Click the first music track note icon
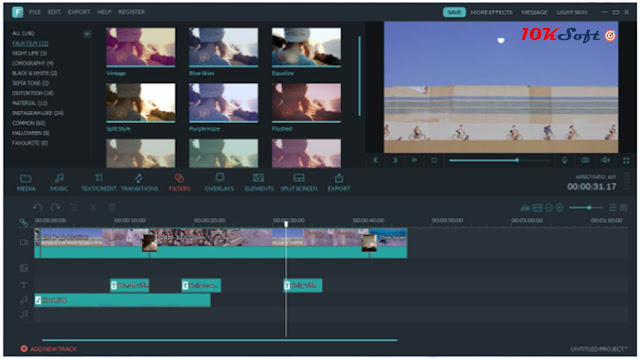 [x=24, y=300]
